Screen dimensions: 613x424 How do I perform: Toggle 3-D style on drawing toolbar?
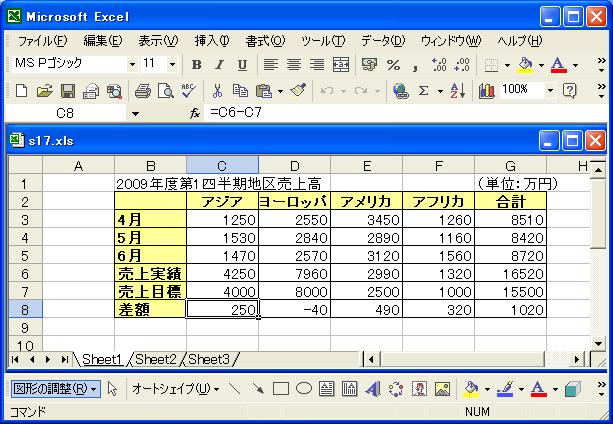click(573, 389)
